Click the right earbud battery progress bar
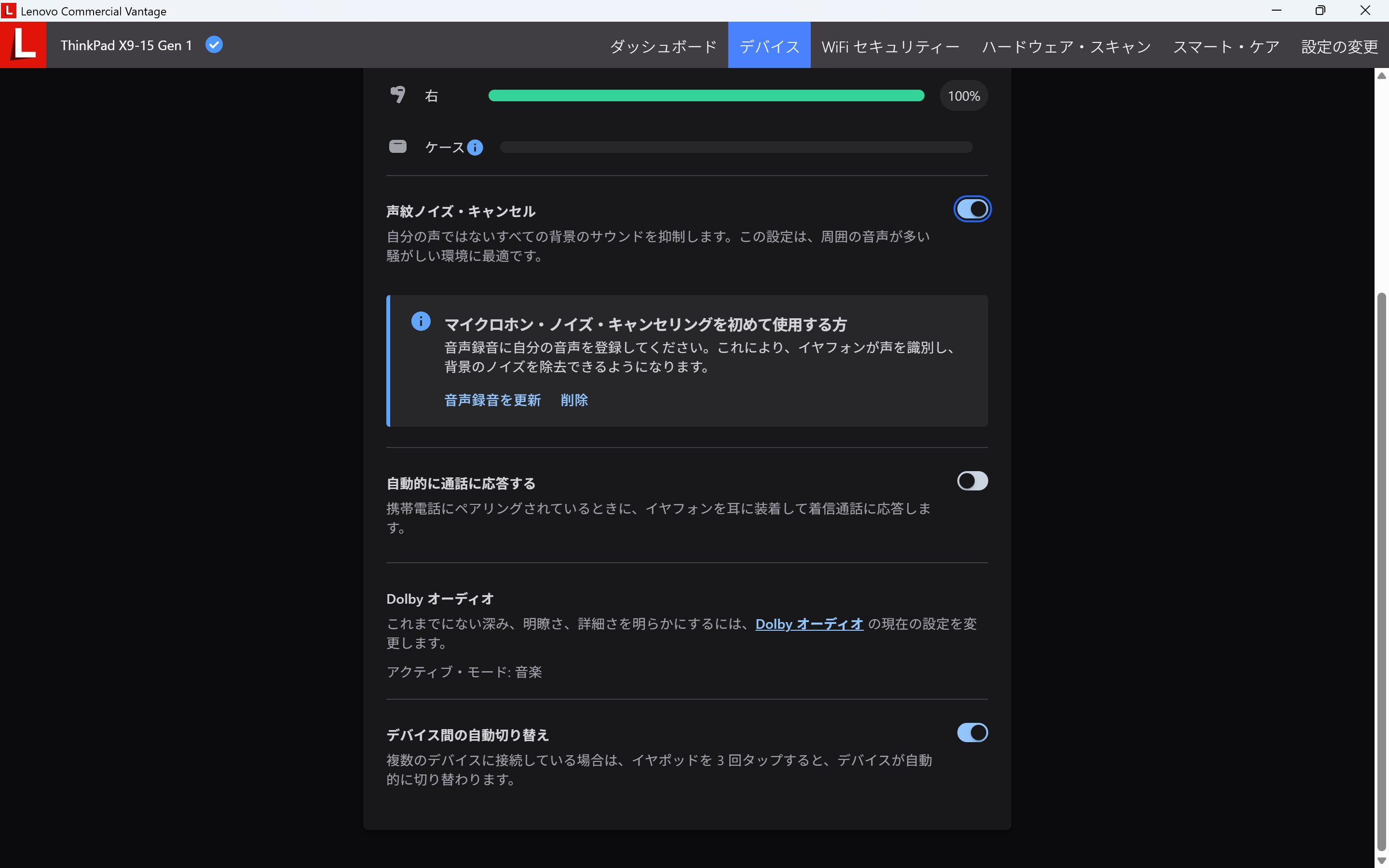The image size is (1389, 868). [x=706, y=96]
